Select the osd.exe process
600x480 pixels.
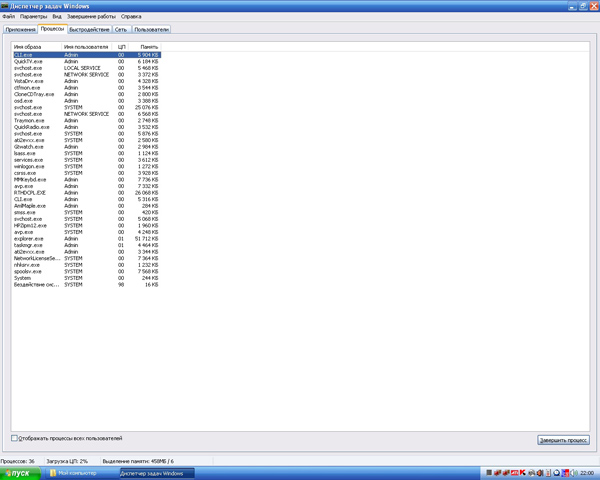(86, 101)
